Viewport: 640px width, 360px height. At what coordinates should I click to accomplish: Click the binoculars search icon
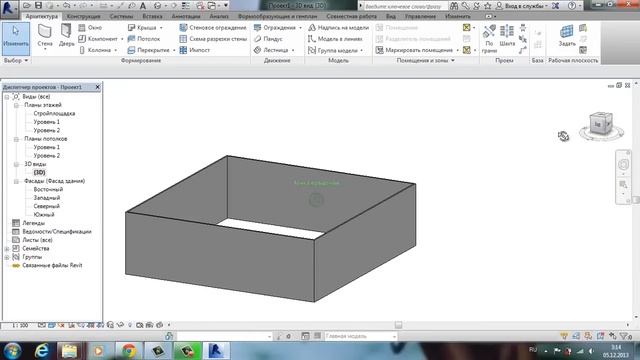(453, 6)
